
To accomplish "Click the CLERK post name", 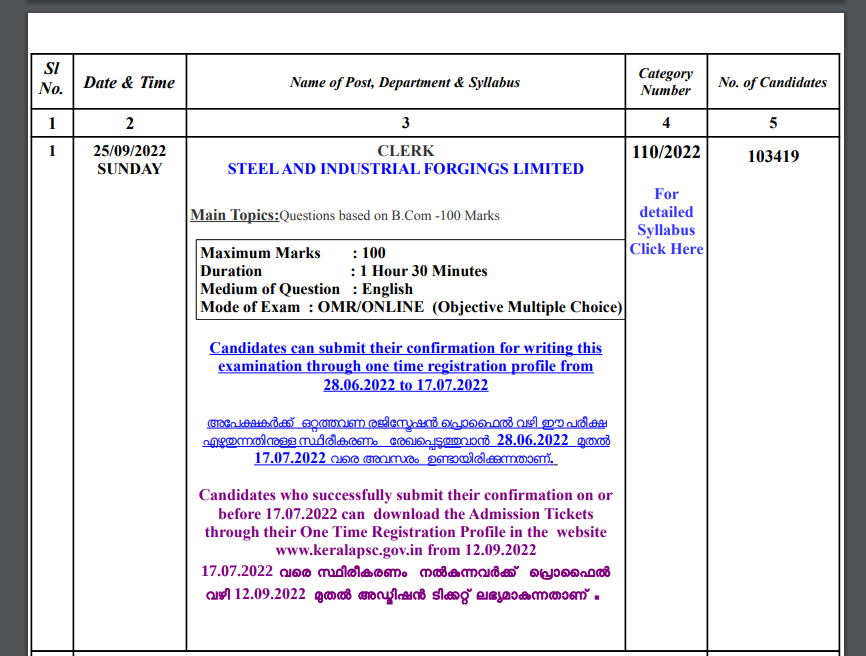I will (405, 151).
